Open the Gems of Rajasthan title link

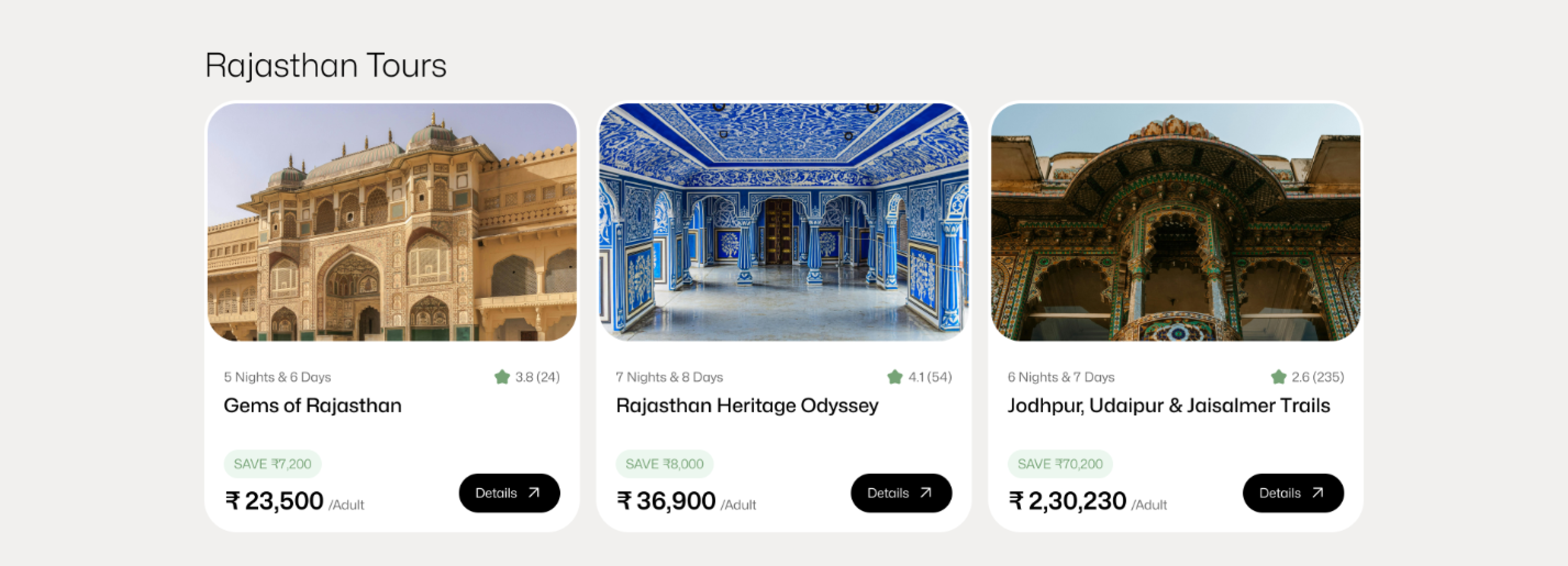point(313,405)
